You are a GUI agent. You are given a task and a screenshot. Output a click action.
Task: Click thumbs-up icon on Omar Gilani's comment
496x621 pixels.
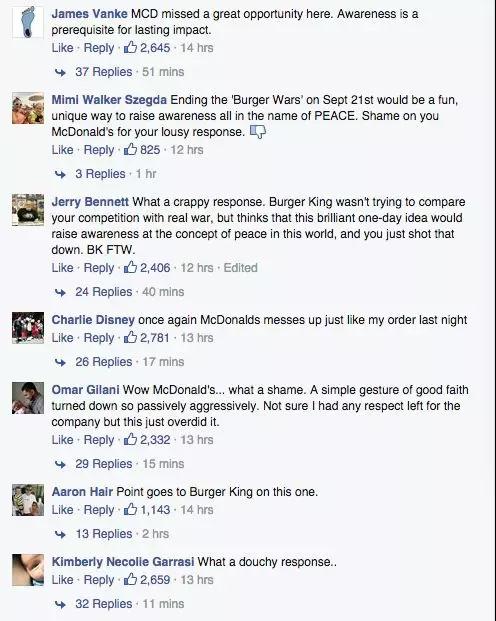pos(130,439)
